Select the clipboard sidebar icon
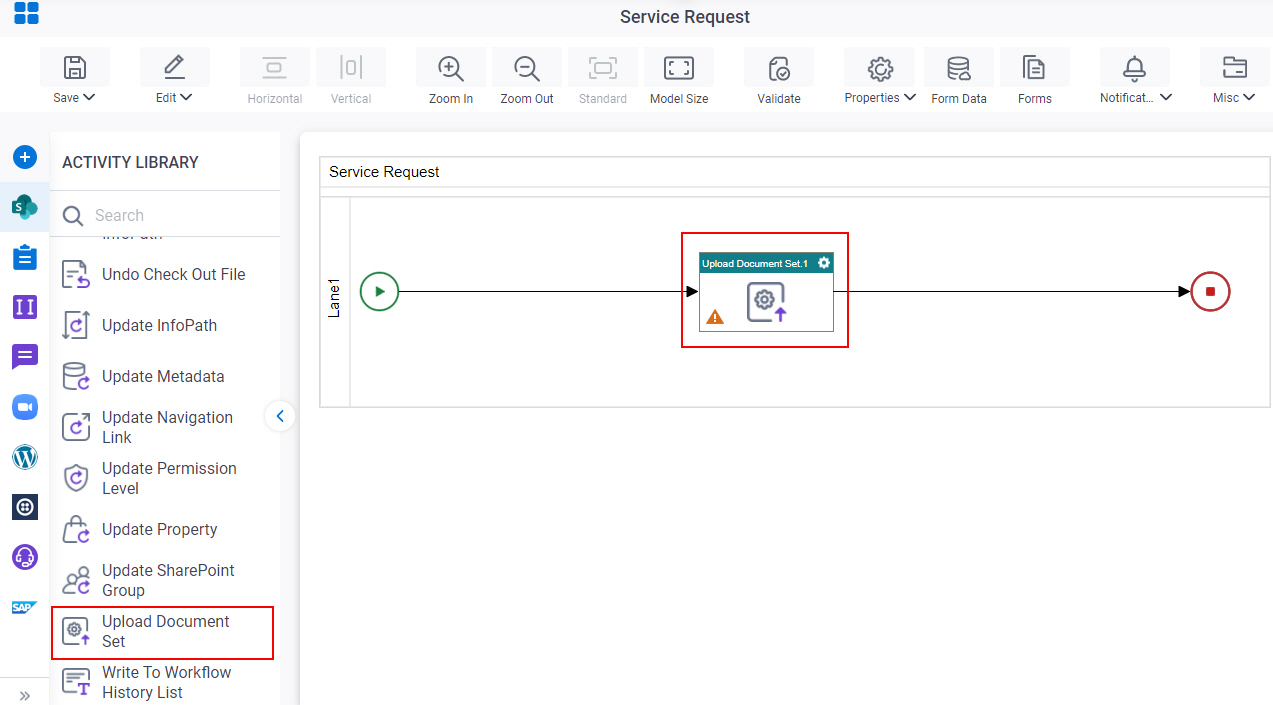Viewport: 1273px width, 705px height. 25,257
